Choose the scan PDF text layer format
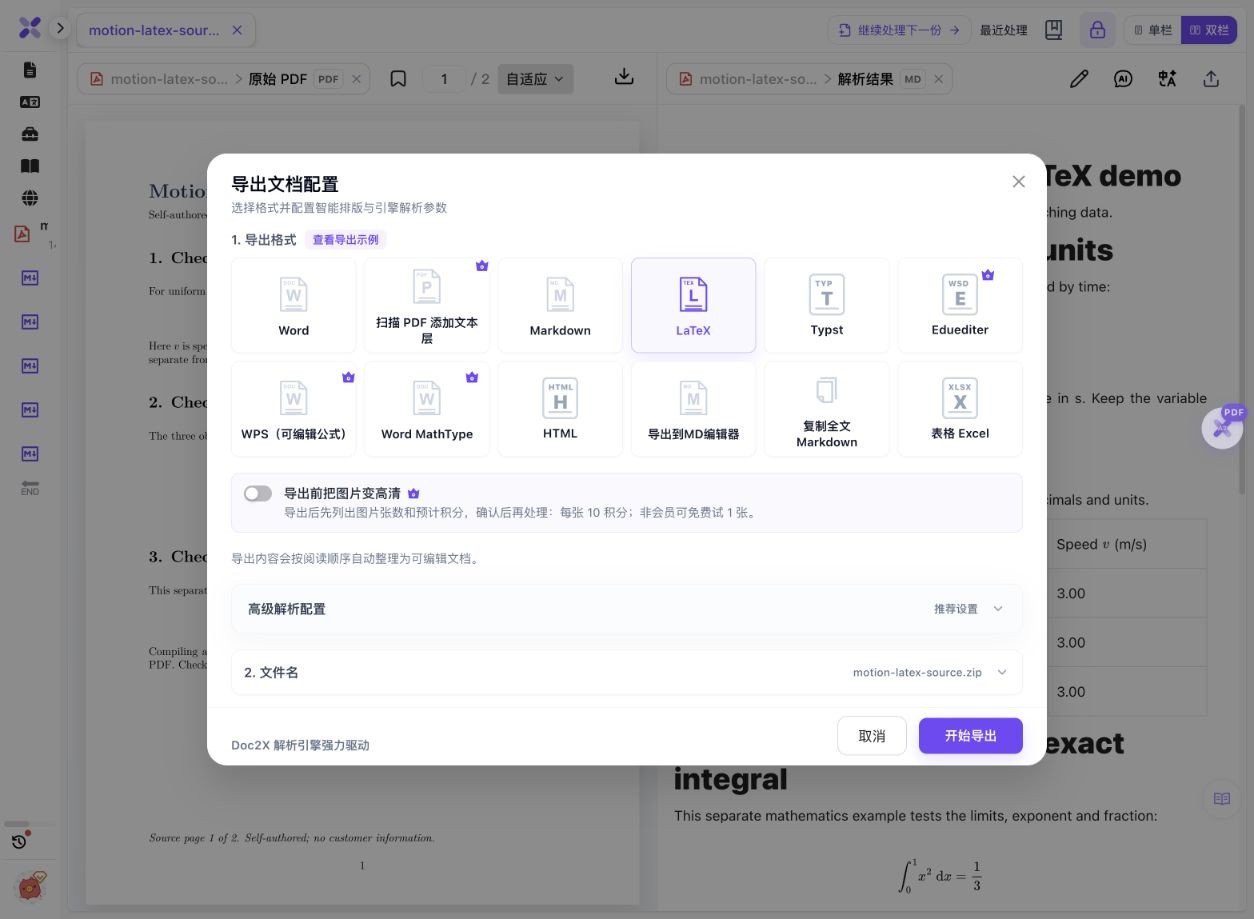 click(x=427, y=305)
